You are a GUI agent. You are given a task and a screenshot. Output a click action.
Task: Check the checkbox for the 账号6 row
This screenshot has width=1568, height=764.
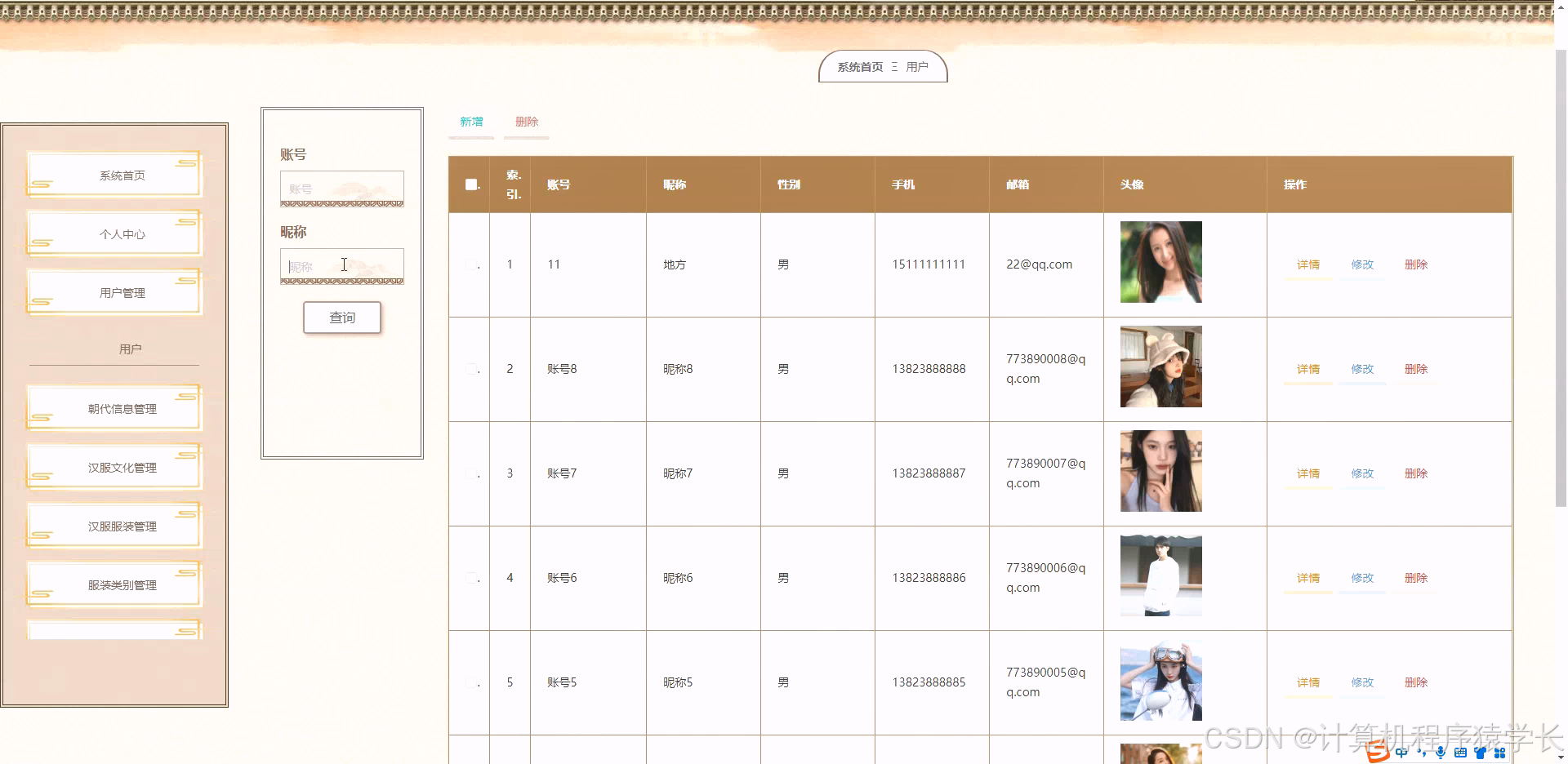click(x=471, y=578)
